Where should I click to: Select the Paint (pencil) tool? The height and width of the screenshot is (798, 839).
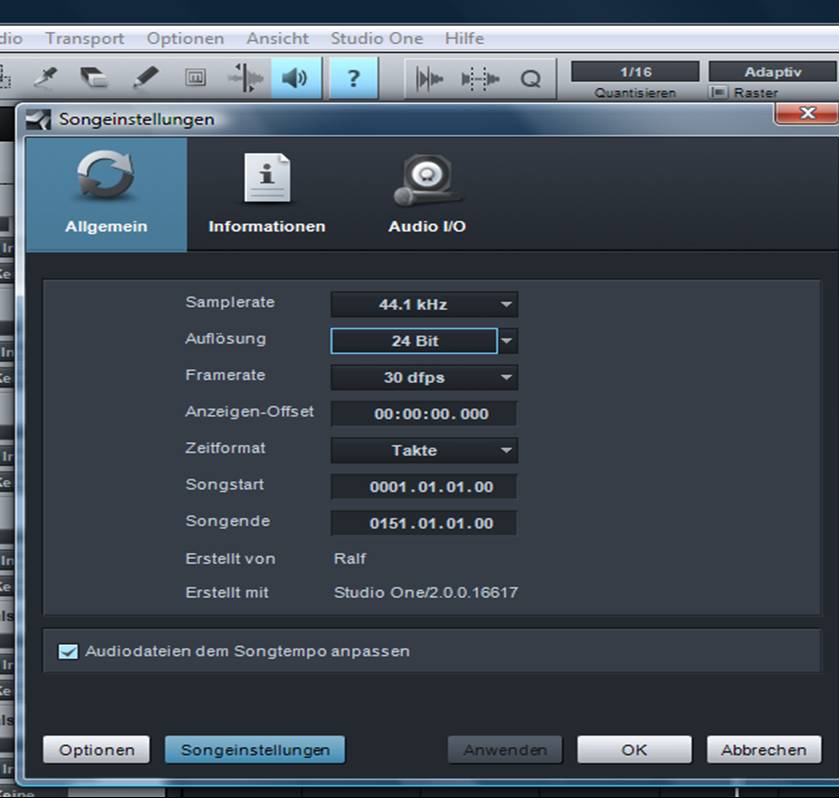tap(146, 78)
